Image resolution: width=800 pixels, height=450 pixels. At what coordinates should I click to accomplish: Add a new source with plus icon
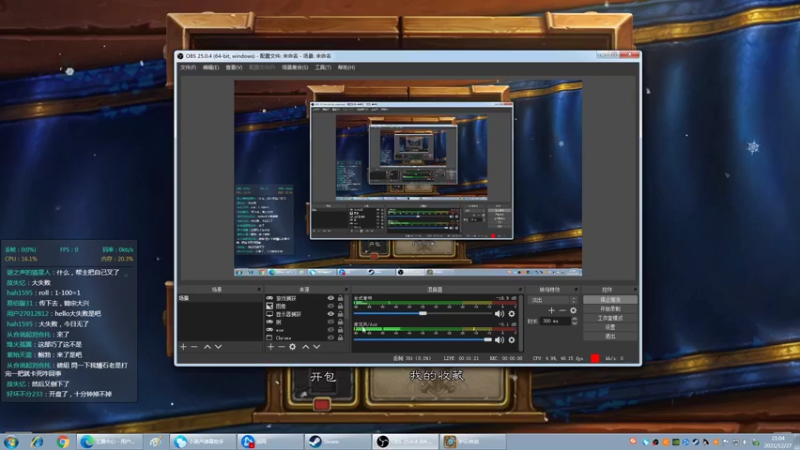coord(270,347)
